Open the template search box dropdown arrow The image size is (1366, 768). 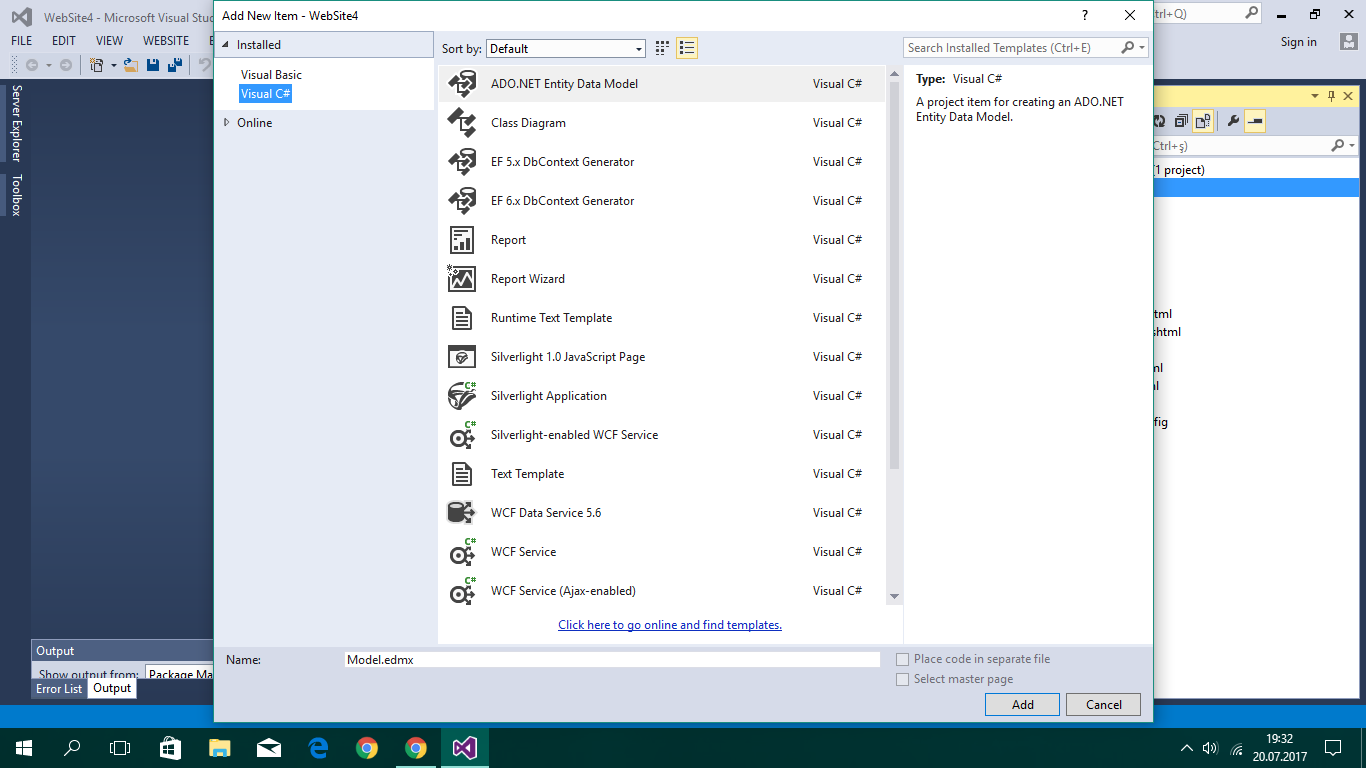(x=1142, y=47)
